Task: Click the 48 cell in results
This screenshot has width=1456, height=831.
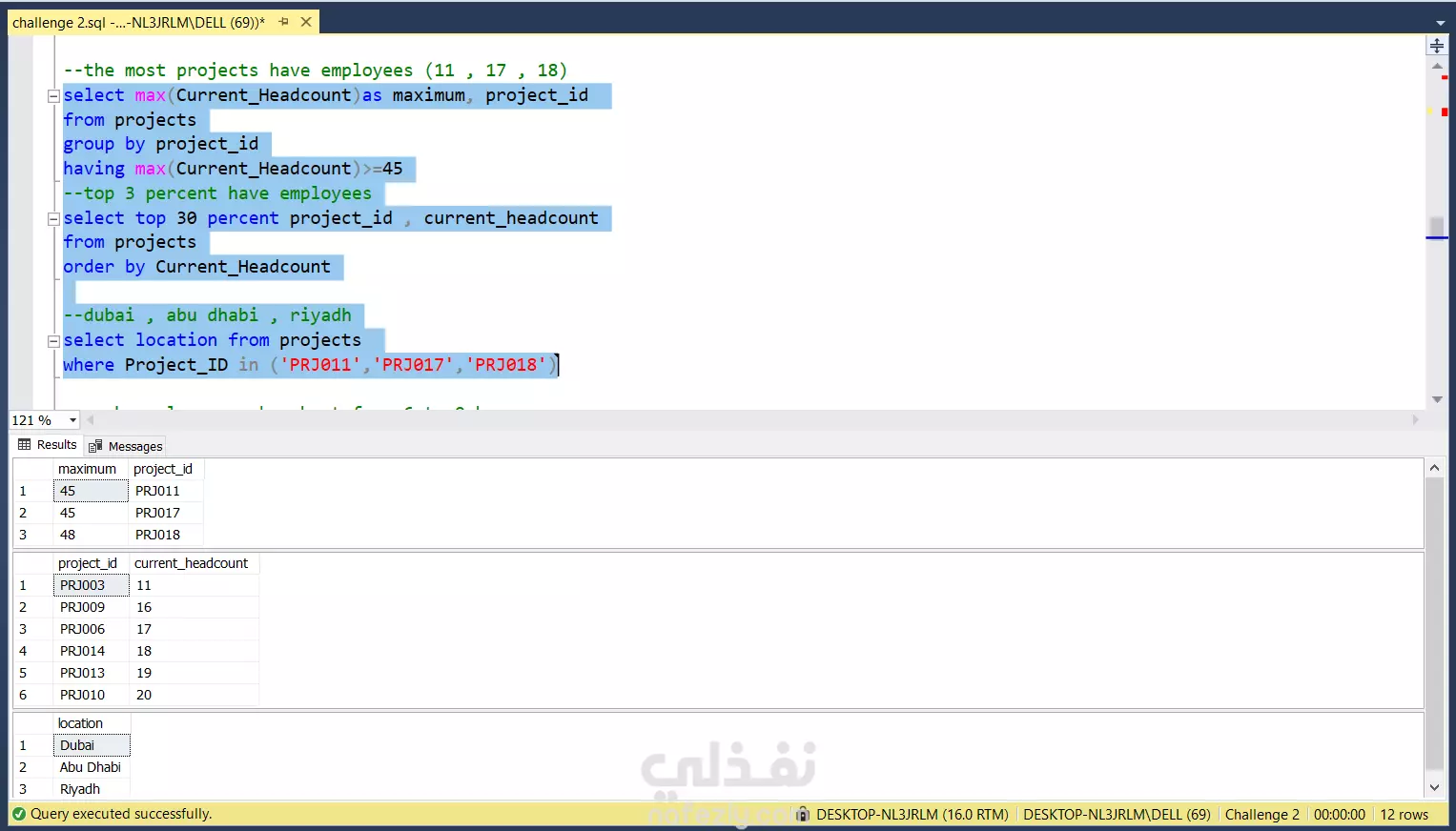Action: 91,535
